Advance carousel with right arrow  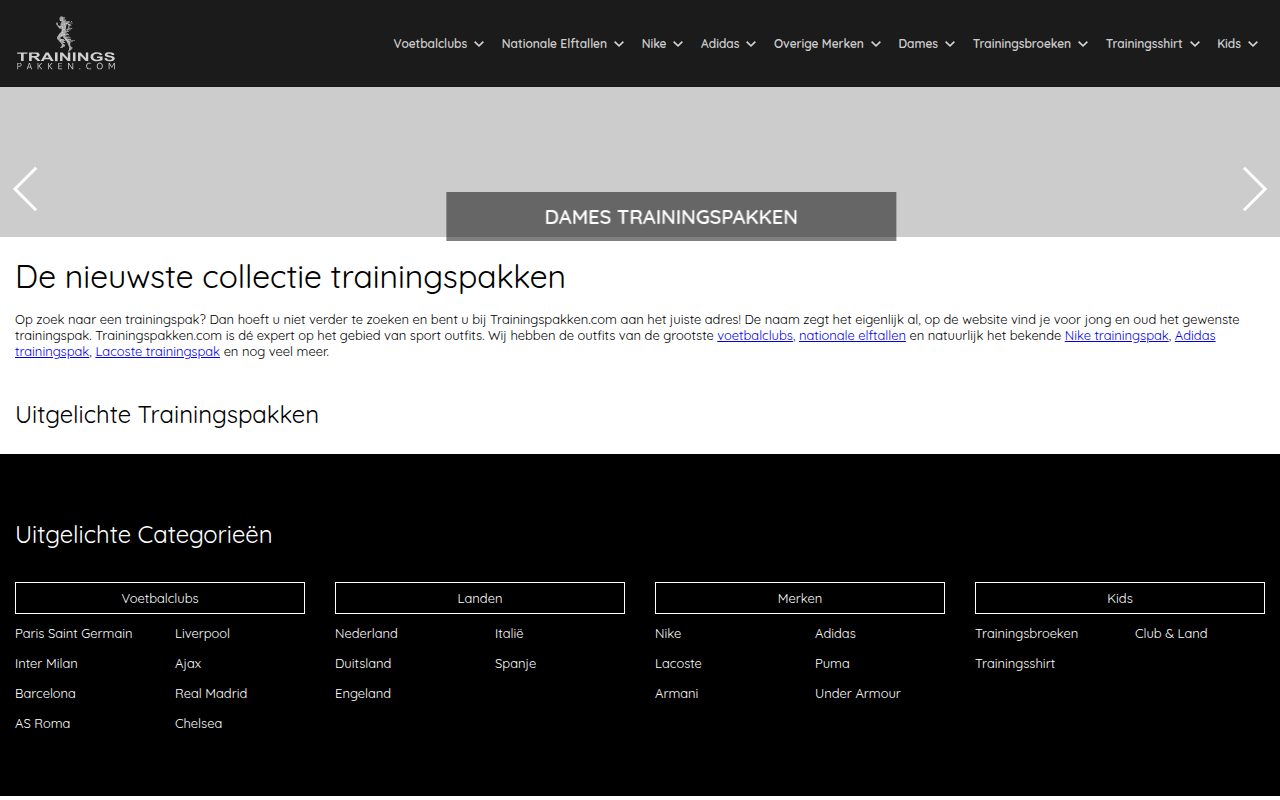click(1254, 189)
